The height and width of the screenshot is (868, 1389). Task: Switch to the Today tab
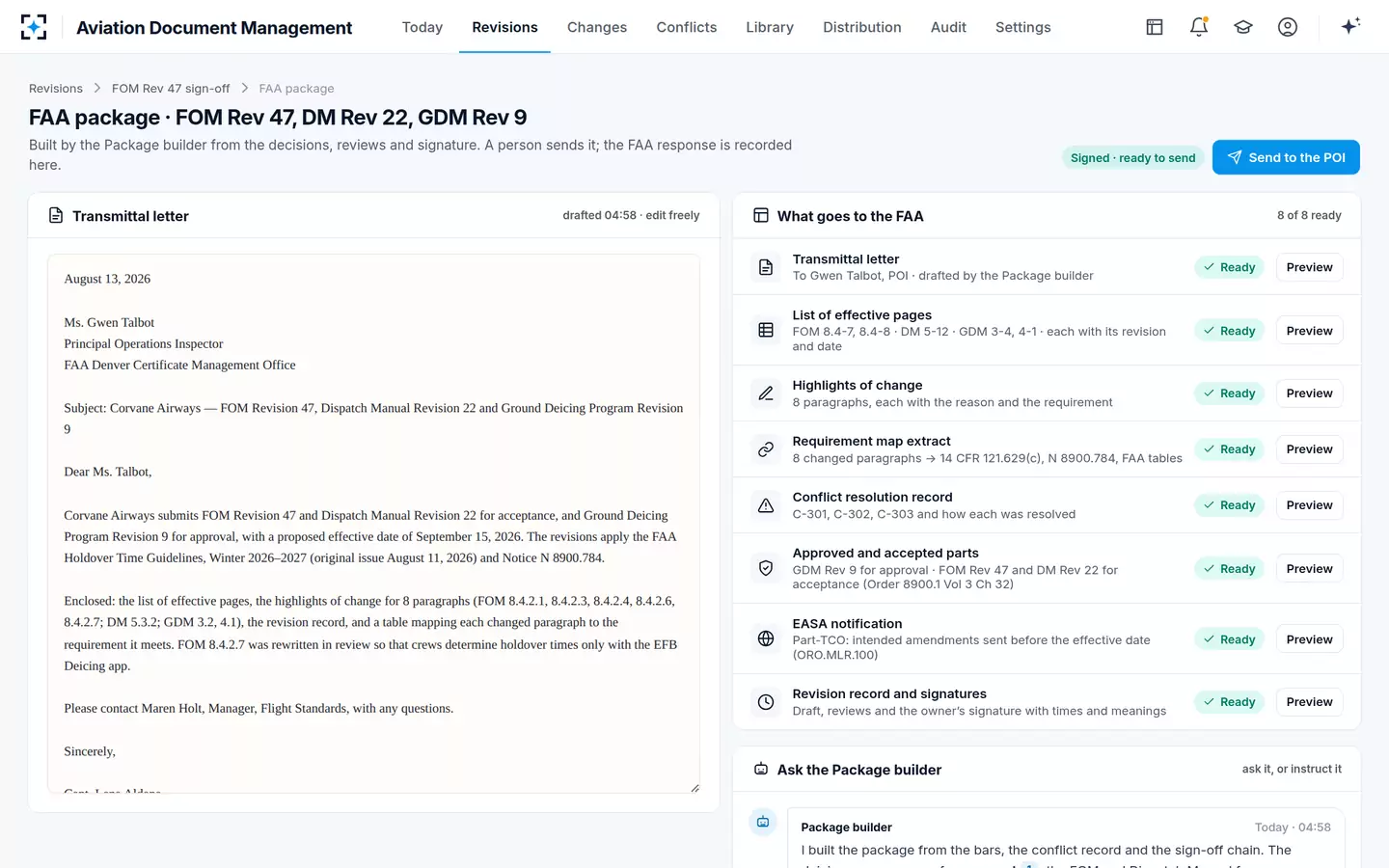(x=422, y=27)
